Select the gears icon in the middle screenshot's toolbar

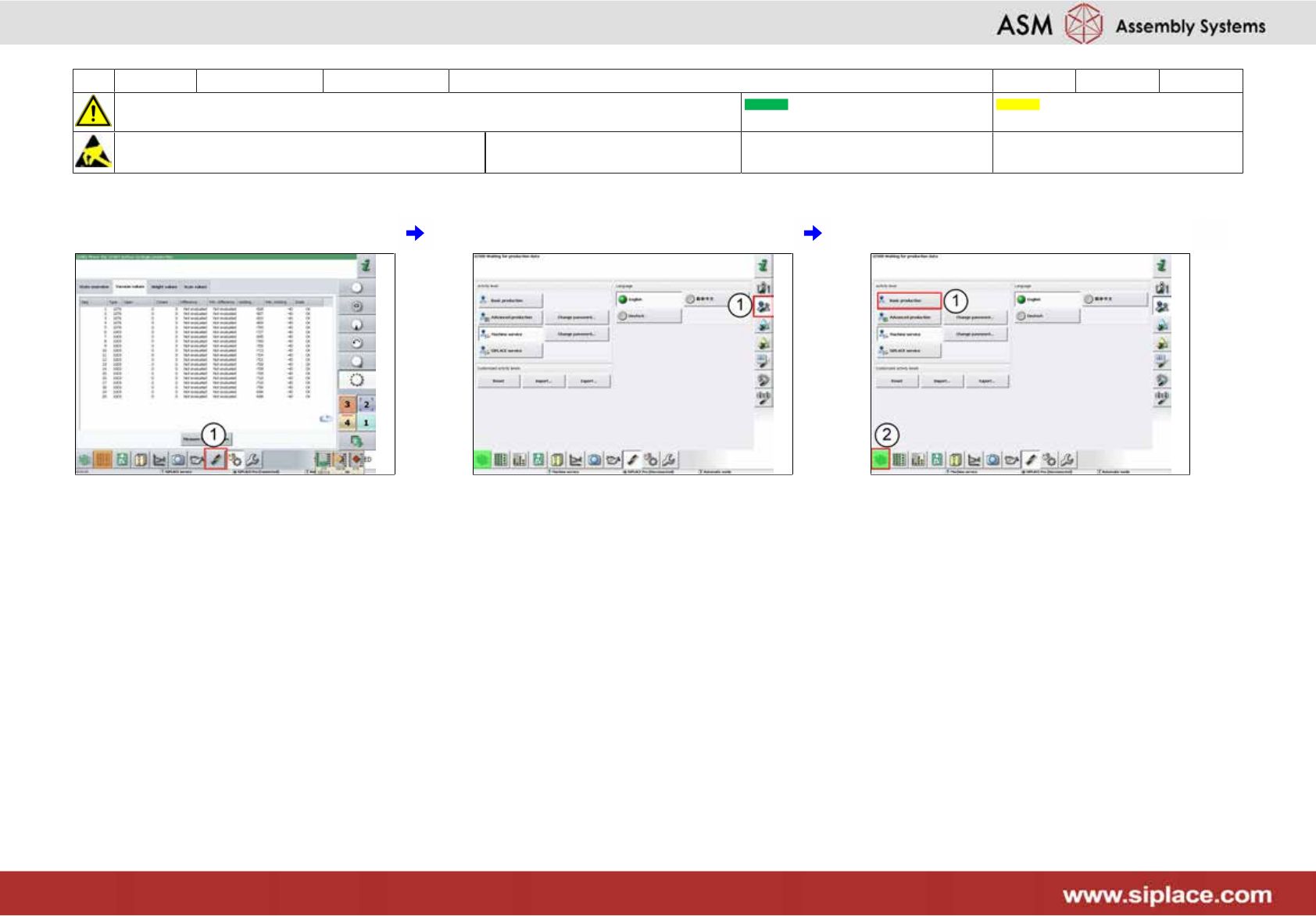tap(651, 460)
